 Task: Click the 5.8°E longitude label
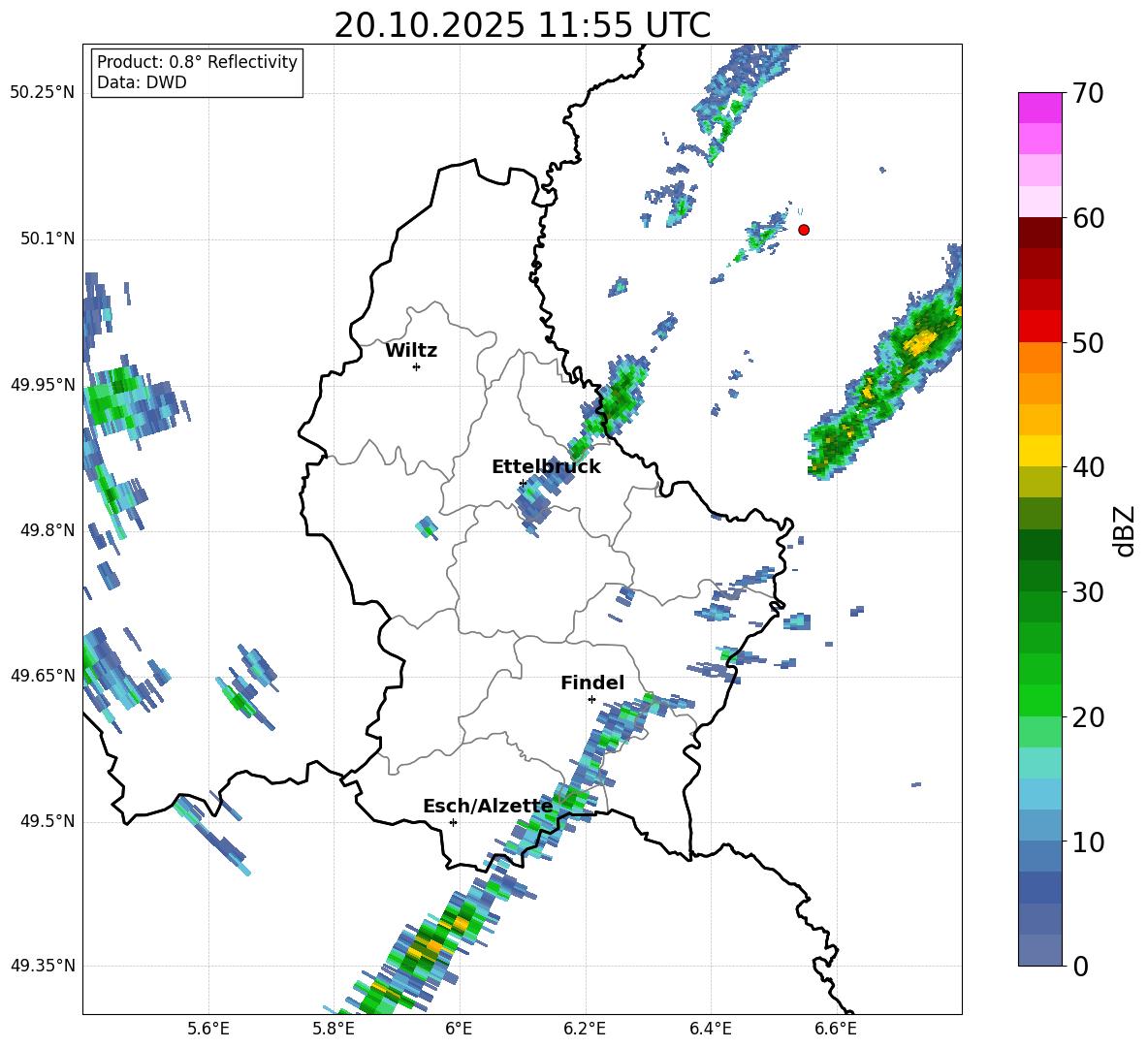334,1029
